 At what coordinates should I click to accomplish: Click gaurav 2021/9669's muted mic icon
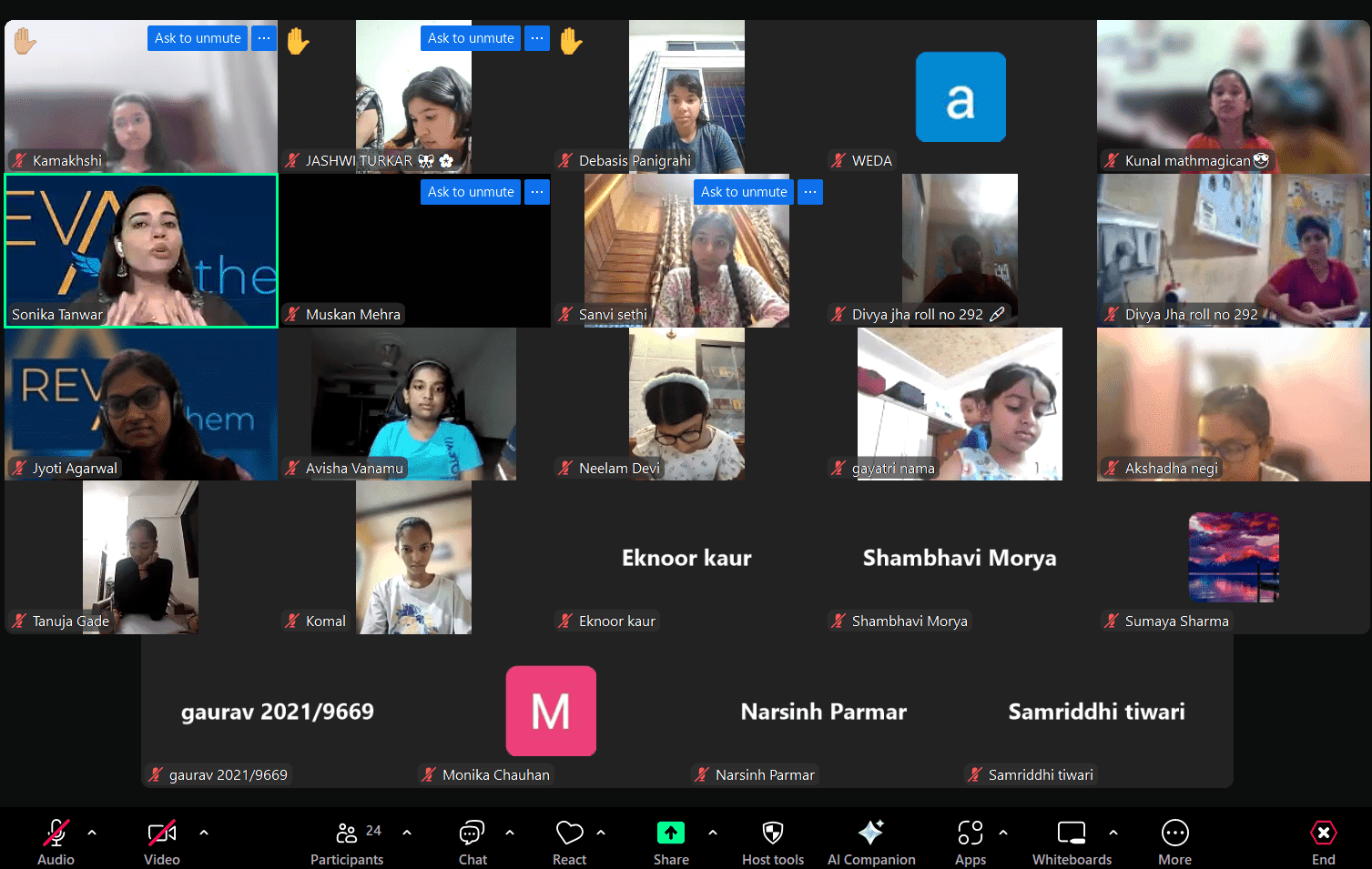click(x=157, y=775)
